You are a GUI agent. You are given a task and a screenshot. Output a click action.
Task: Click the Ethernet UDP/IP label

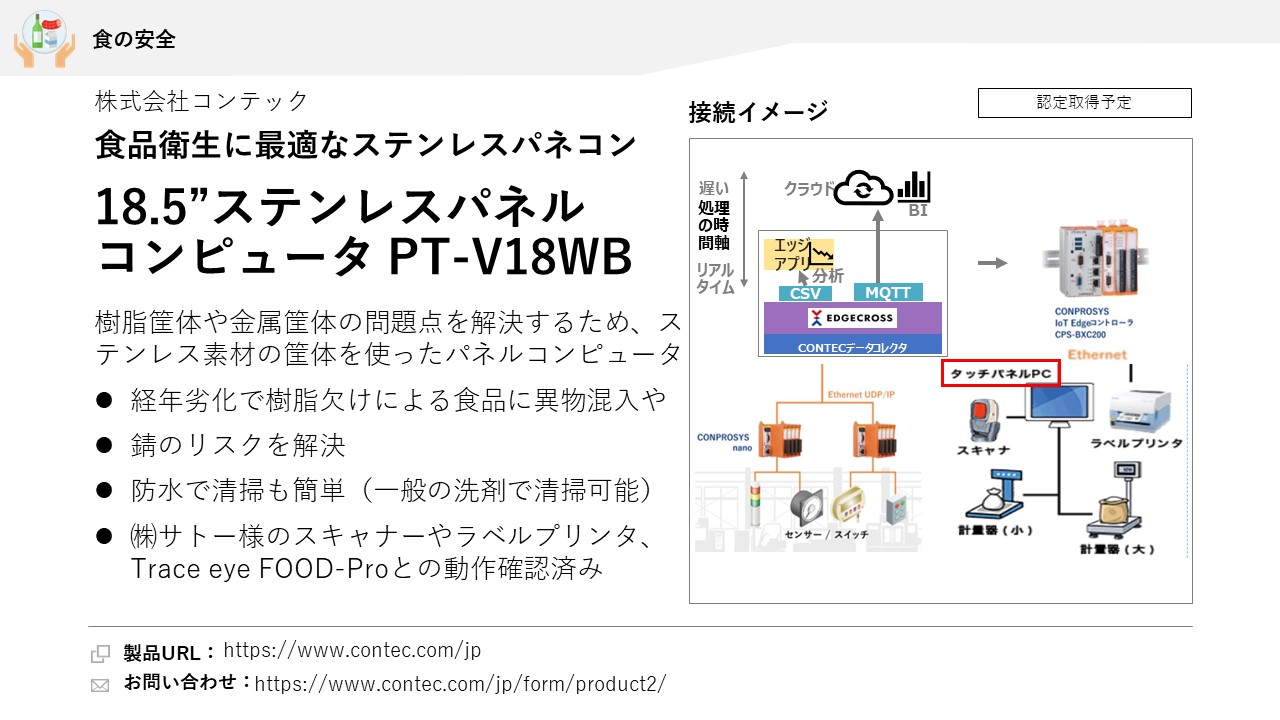861,395
